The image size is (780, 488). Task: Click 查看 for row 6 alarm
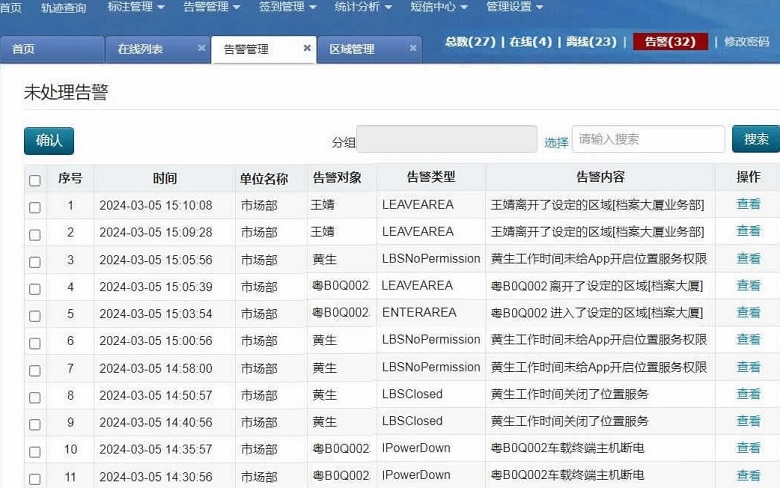[x=748, y=339]
